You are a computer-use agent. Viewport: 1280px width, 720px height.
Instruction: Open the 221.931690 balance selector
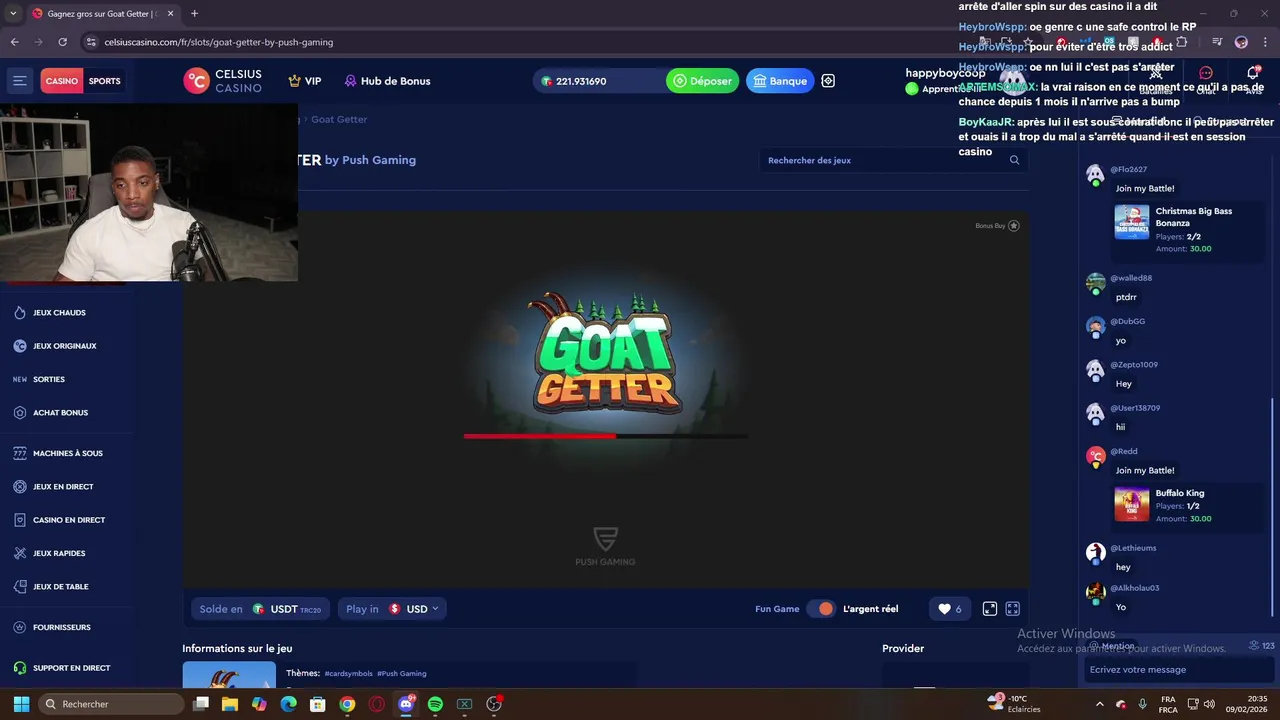597,81
